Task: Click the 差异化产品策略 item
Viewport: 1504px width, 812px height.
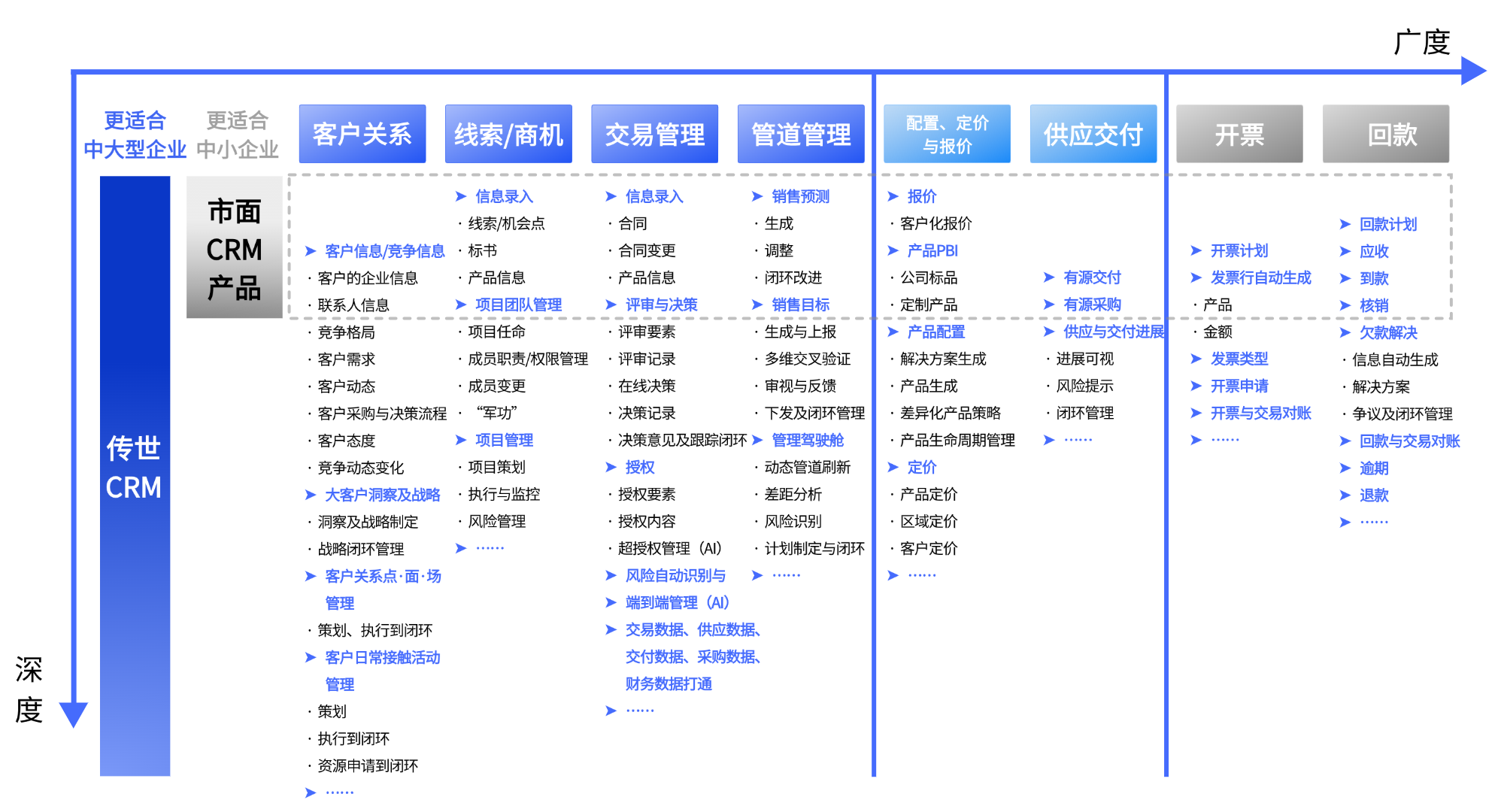Action: point(951,413)
